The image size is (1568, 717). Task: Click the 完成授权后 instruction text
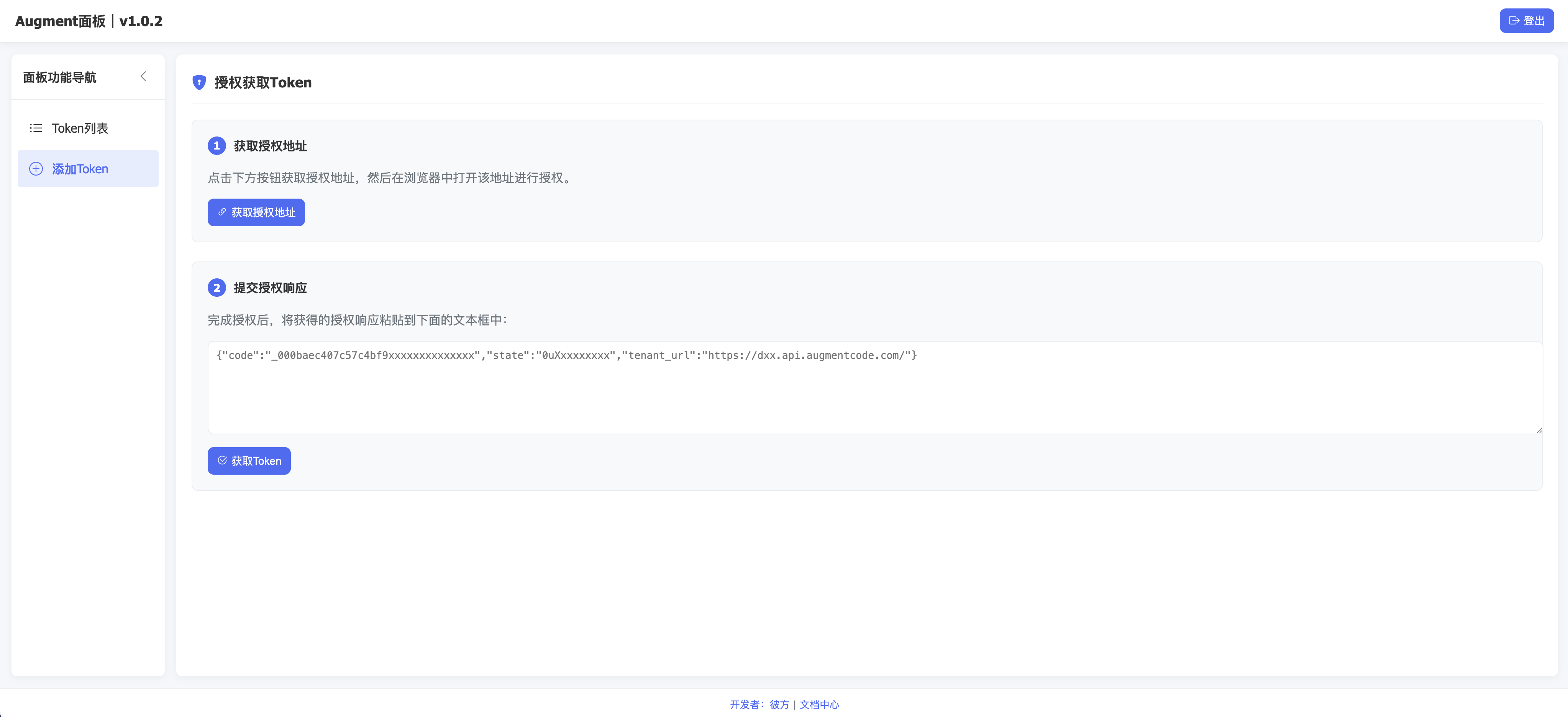pyautogui.click(x=357, y=320)
